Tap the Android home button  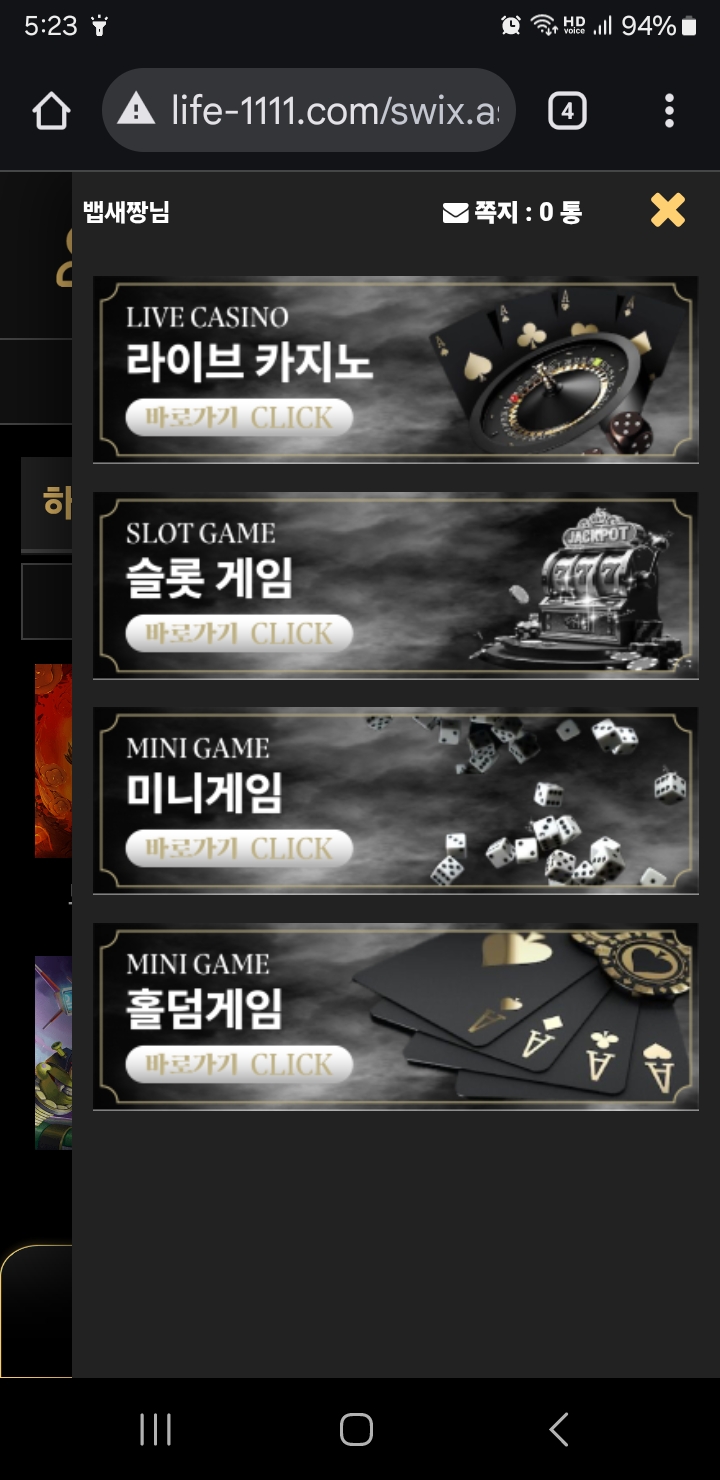[x=356, y=1429]
